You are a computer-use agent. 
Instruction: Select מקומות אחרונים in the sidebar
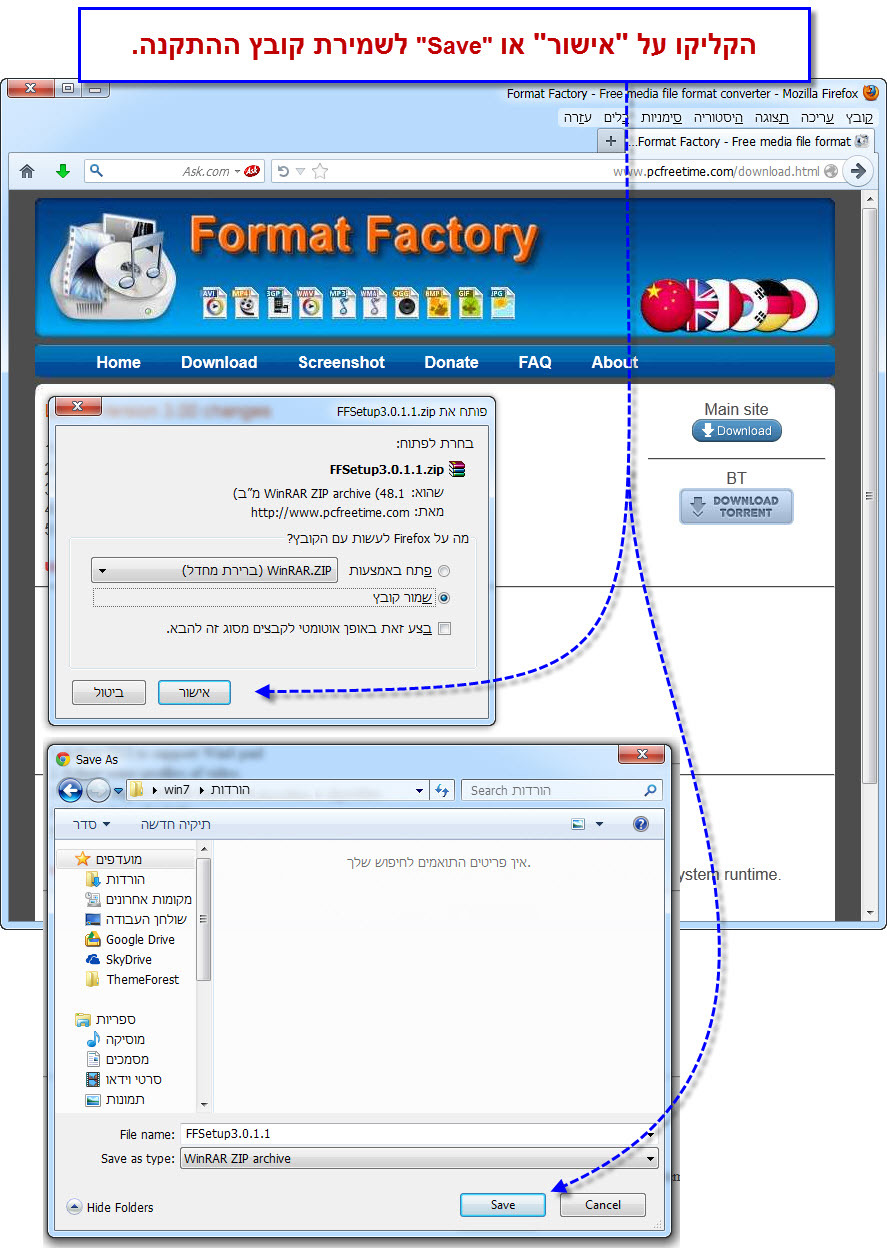138,899
